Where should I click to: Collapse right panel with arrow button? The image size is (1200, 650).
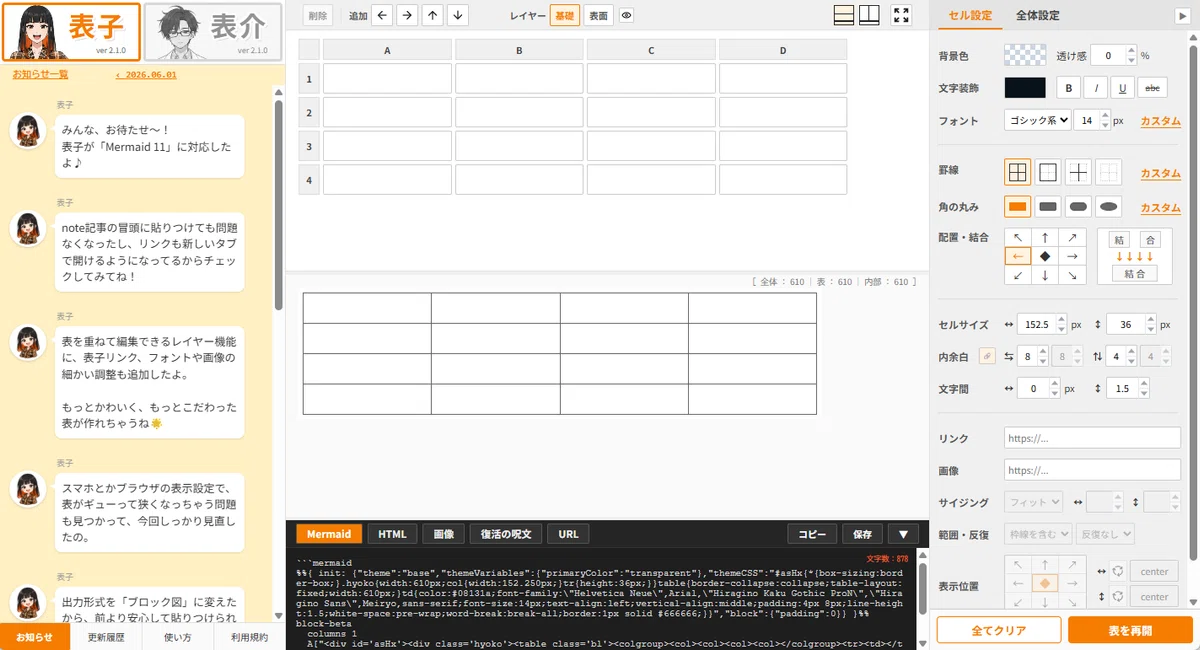[x=1184, y=15]
